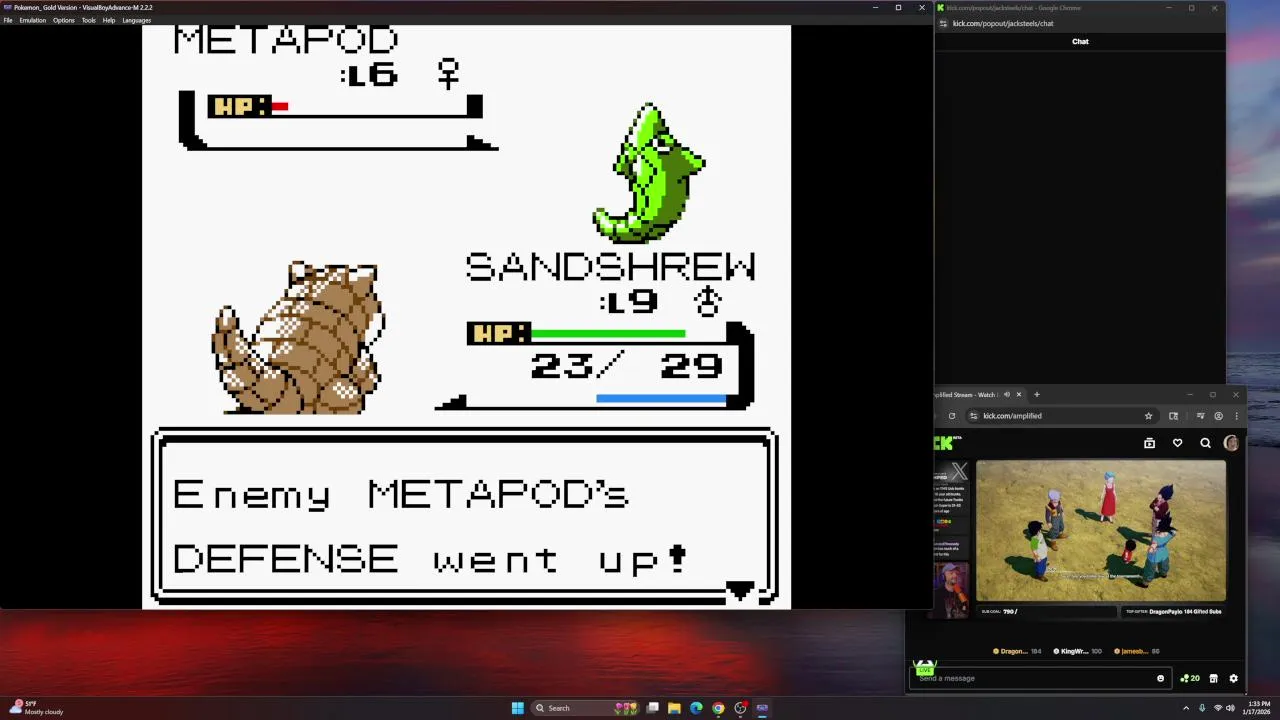
Task: Click the Sub Goal 790 bar
Action: (x=1047, y=611)
